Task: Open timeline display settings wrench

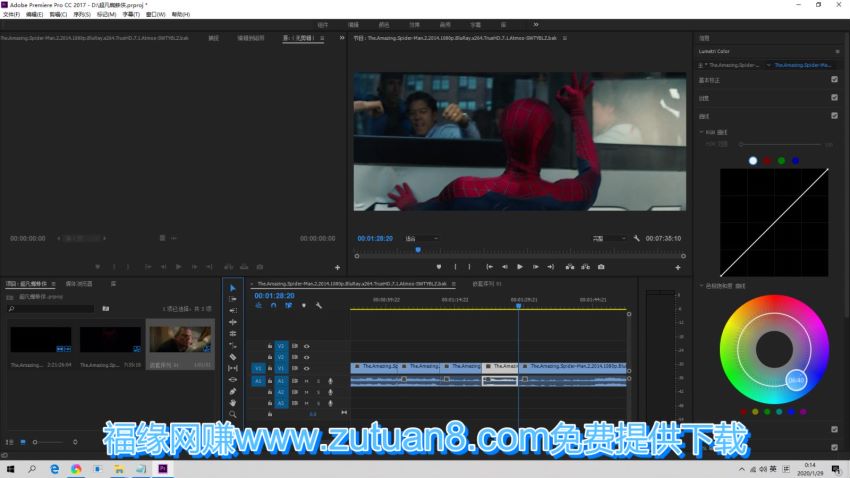Action: (319, 306)
